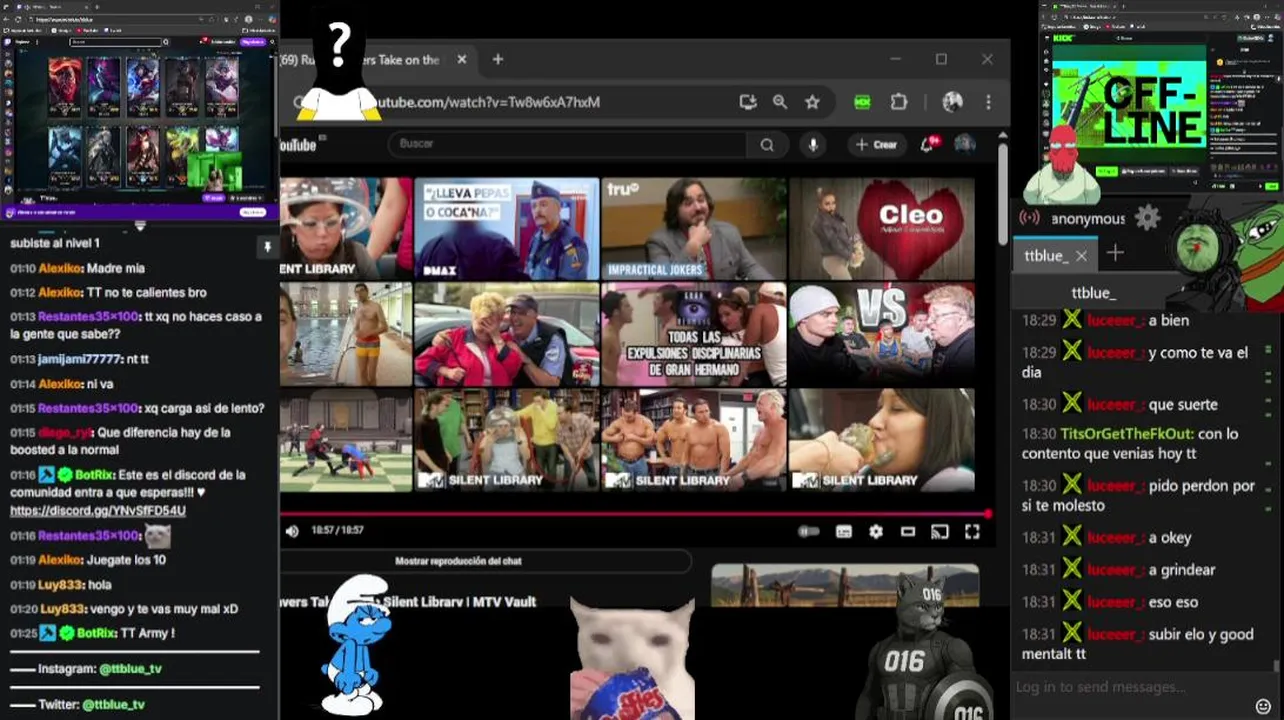Select the Impractical Jokers video thumbnail

coord(693,229)
